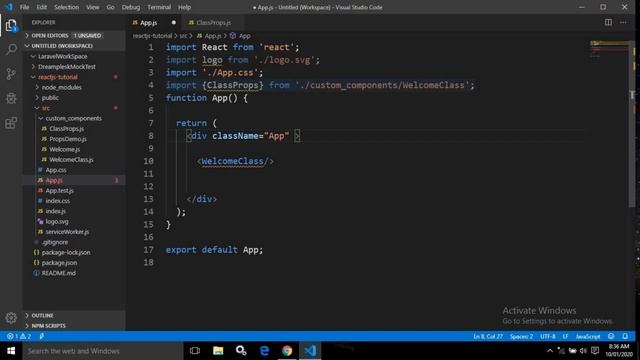The image size is (640, 360).
Task: Open the Debug menu
Action: tap(131, 7)
